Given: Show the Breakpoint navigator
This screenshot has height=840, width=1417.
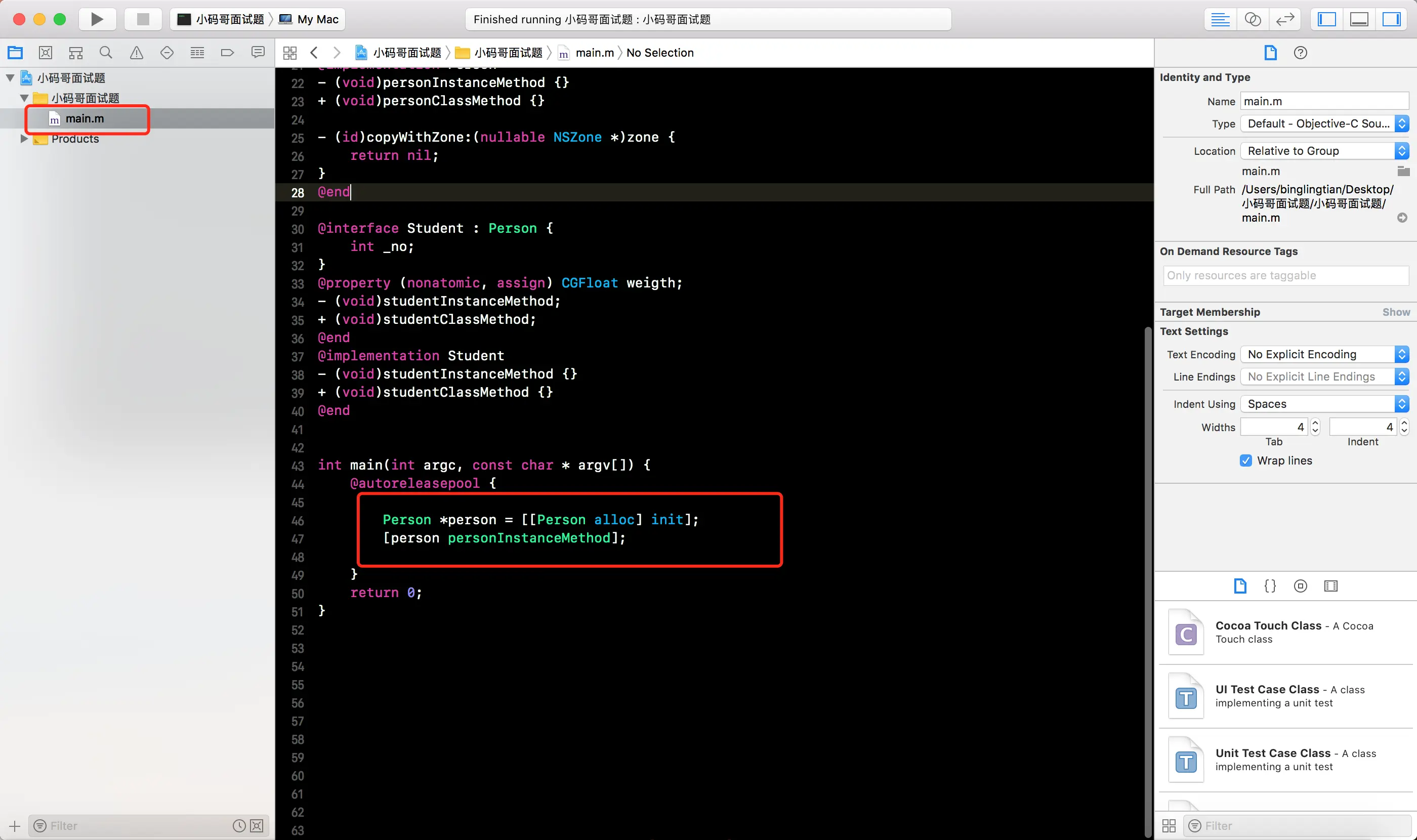Looking at the screenshot, I should click(x=227, y=53).
